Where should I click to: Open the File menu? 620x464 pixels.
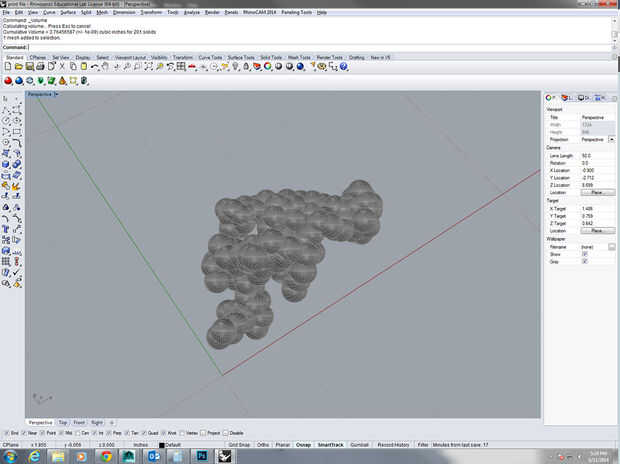[6, 12]
